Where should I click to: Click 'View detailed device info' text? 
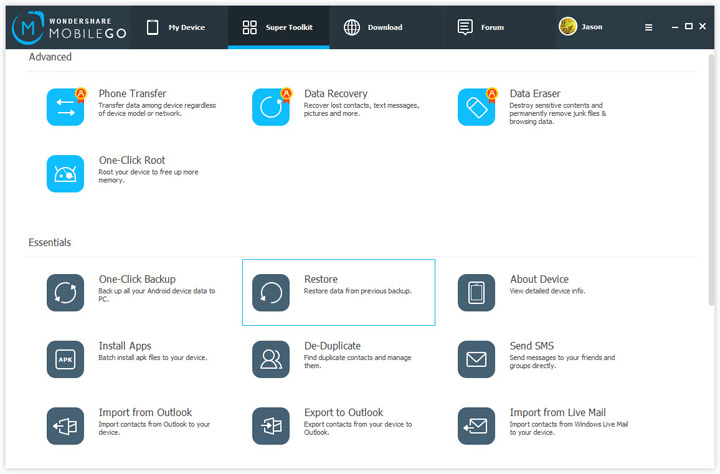[547, 291]
